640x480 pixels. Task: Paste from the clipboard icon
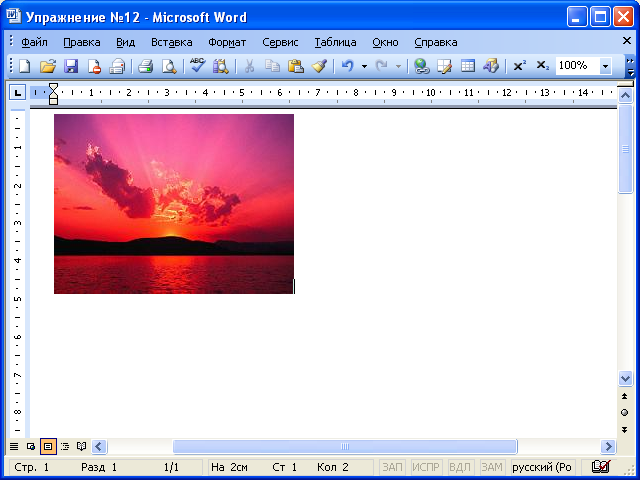(x=296, y=66)
